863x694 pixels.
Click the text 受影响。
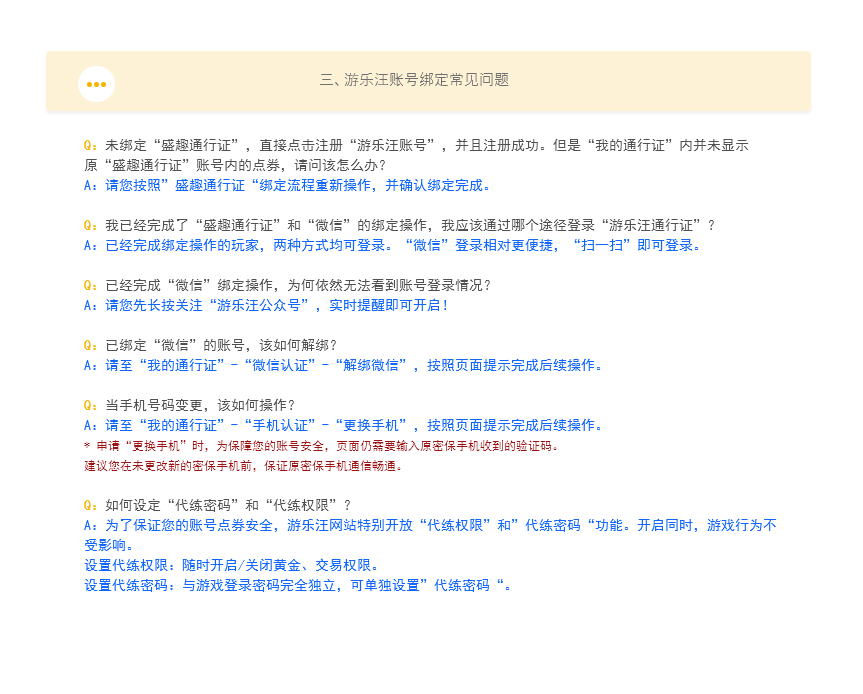109,545
